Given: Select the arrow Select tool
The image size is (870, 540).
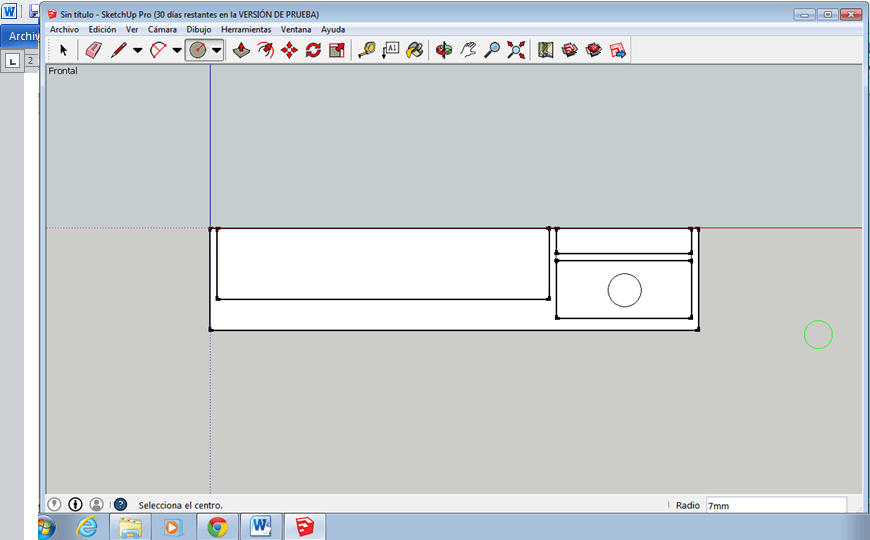Looking at the screenshot, I should 63,51.
